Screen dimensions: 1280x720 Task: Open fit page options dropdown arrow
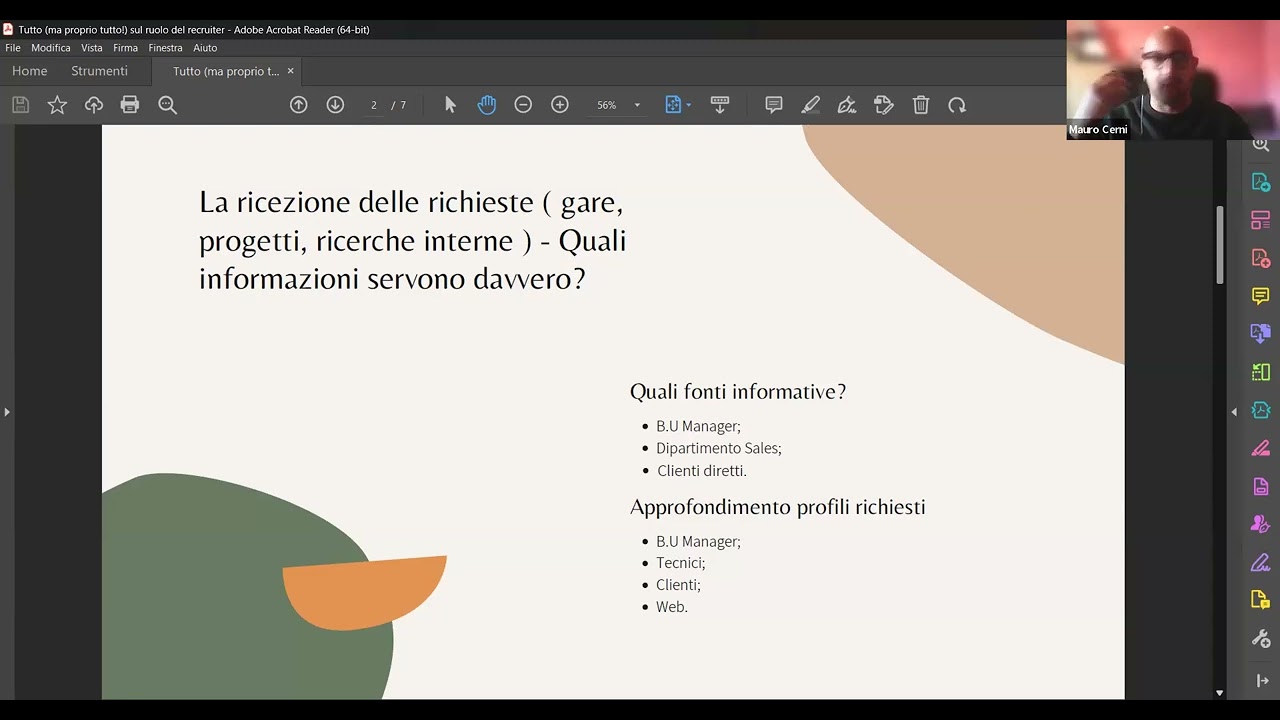pyautogui.click(x=689, y=105)
